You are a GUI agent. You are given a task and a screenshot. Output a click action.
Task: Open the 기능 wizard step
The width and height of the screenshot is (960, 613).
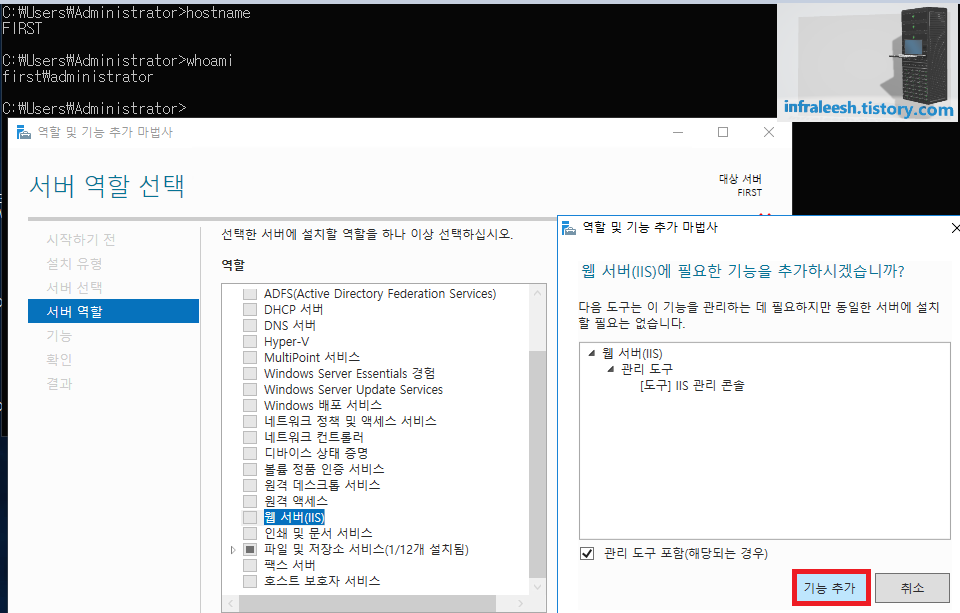pos(59,336)
